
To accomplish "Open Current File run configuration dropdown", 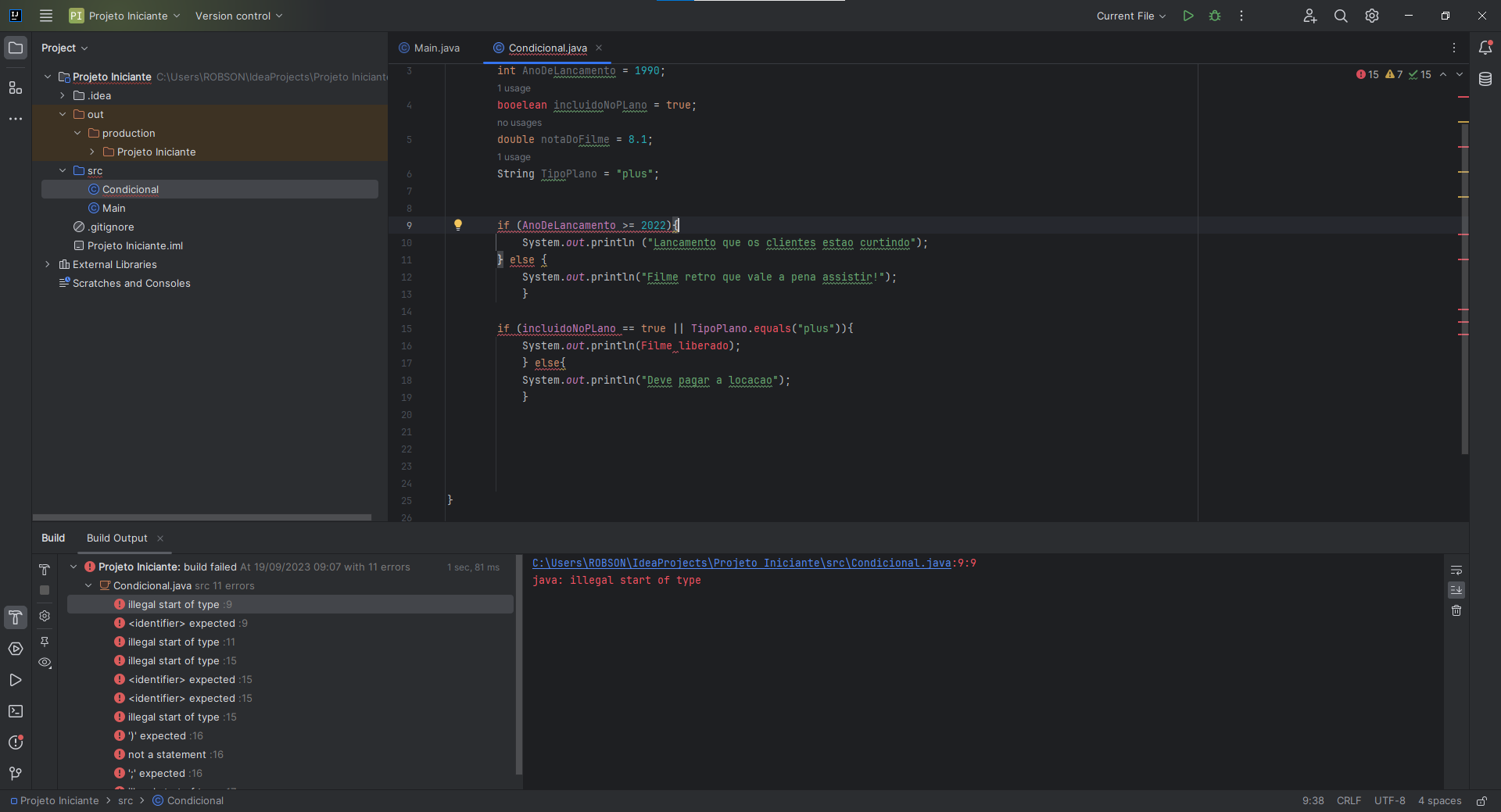I will click(x=1130, y=16).
